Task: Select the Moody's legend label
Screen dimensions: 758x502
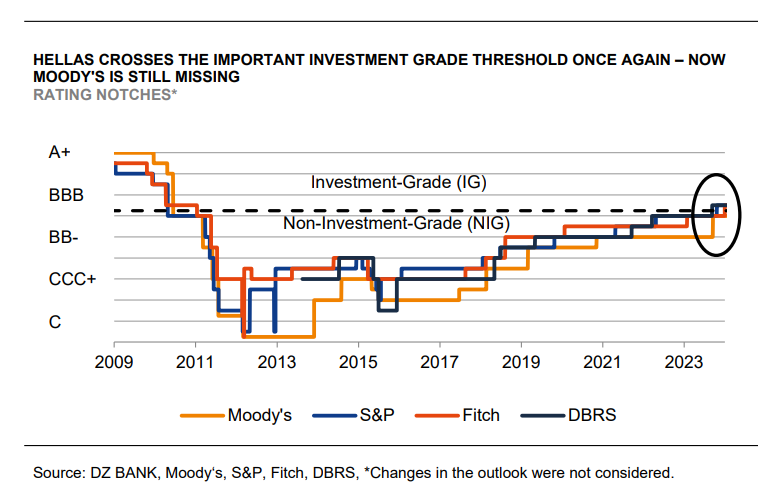Action: point(259,415)
